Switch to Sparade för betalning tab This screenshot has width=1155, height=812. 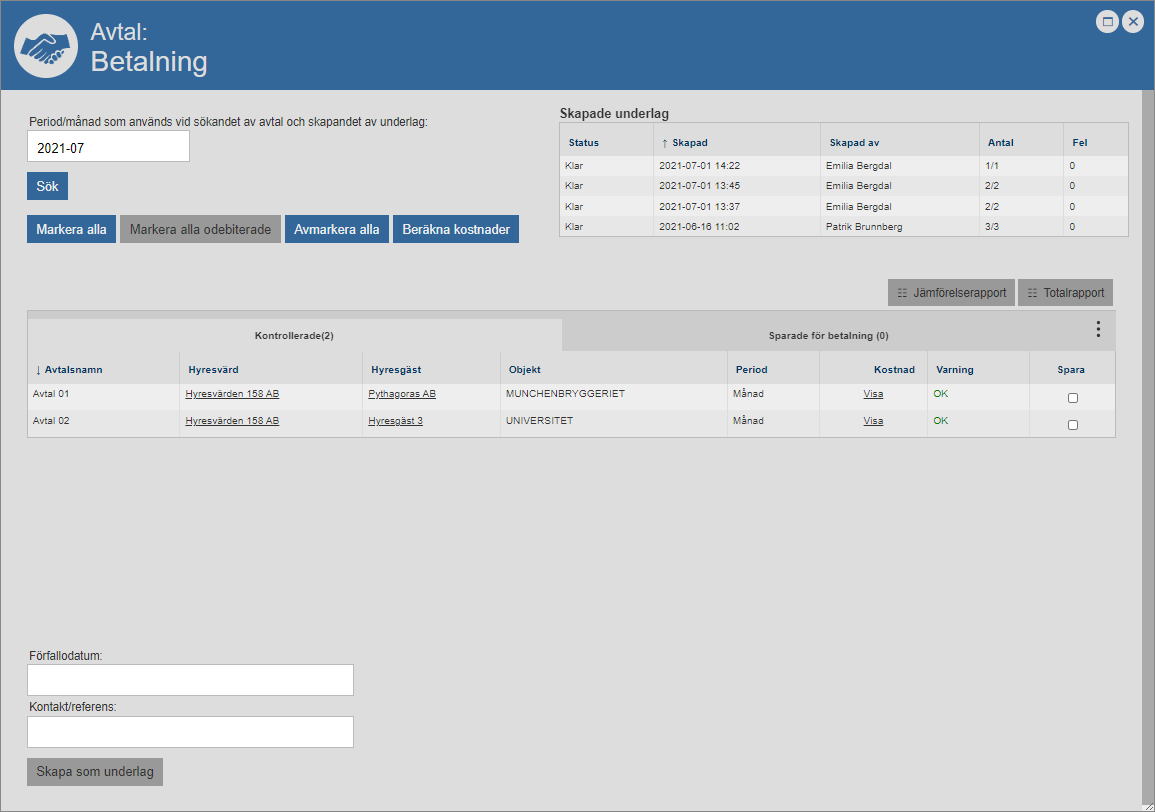tap(828, 336)
